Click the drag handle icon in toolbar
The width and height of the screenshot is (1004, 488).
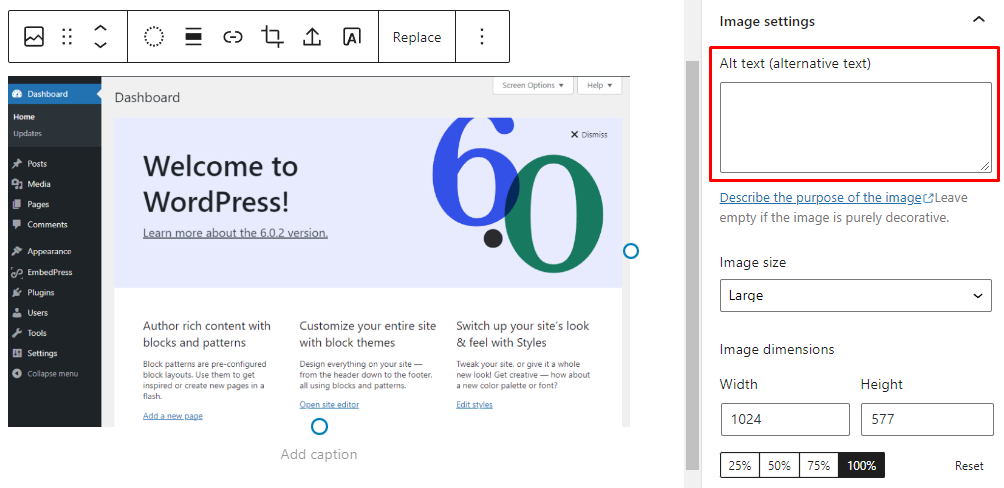(x=67, y=37)
